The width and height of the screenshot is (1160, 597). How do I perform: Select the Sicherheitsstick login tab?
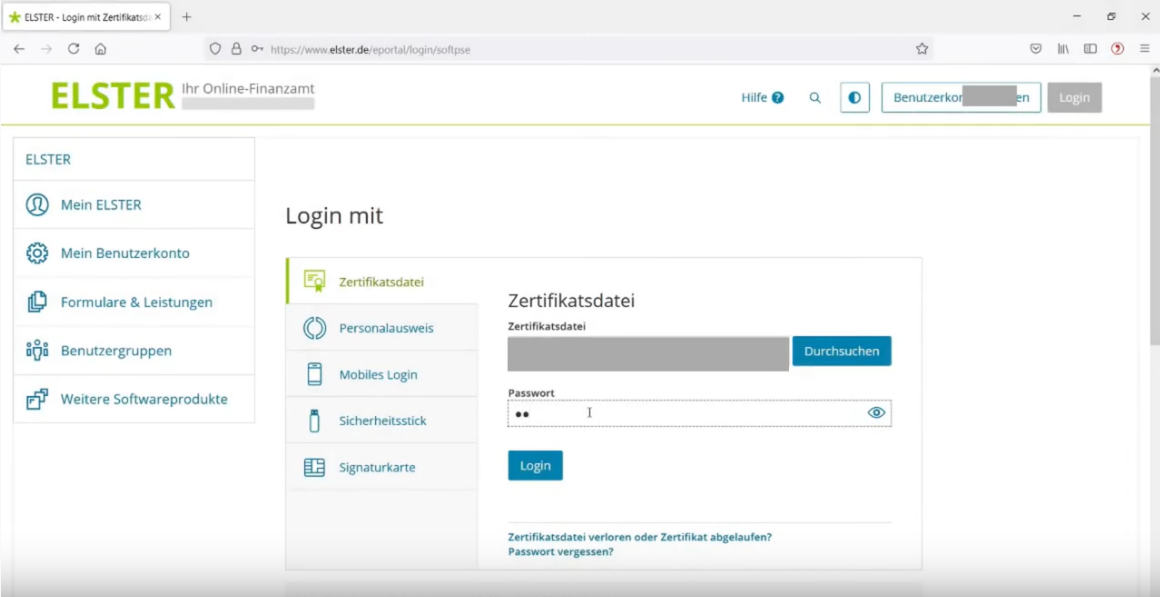(382, 421)
